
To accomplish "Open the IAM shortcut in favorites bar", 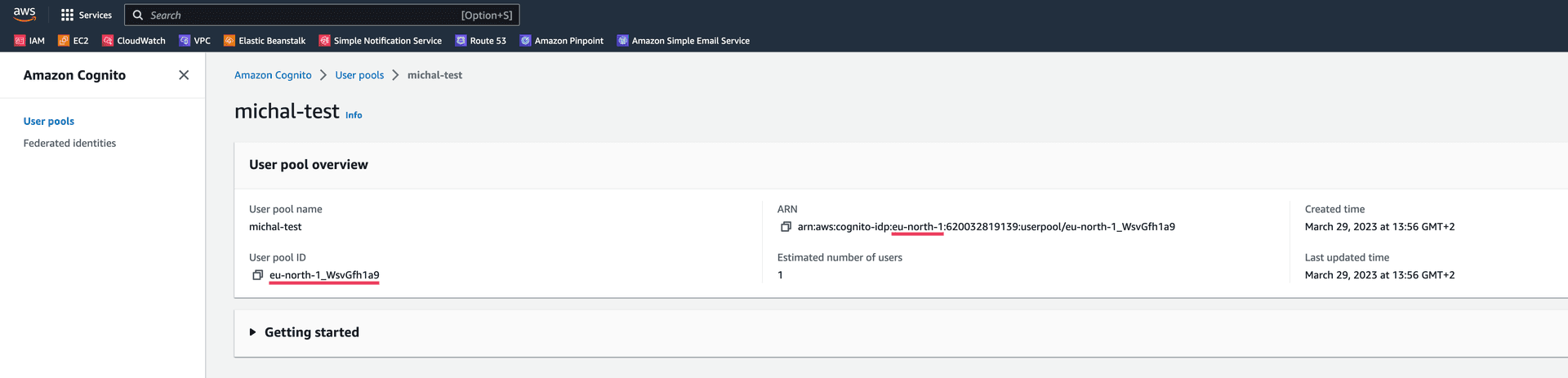I will 29,41.
